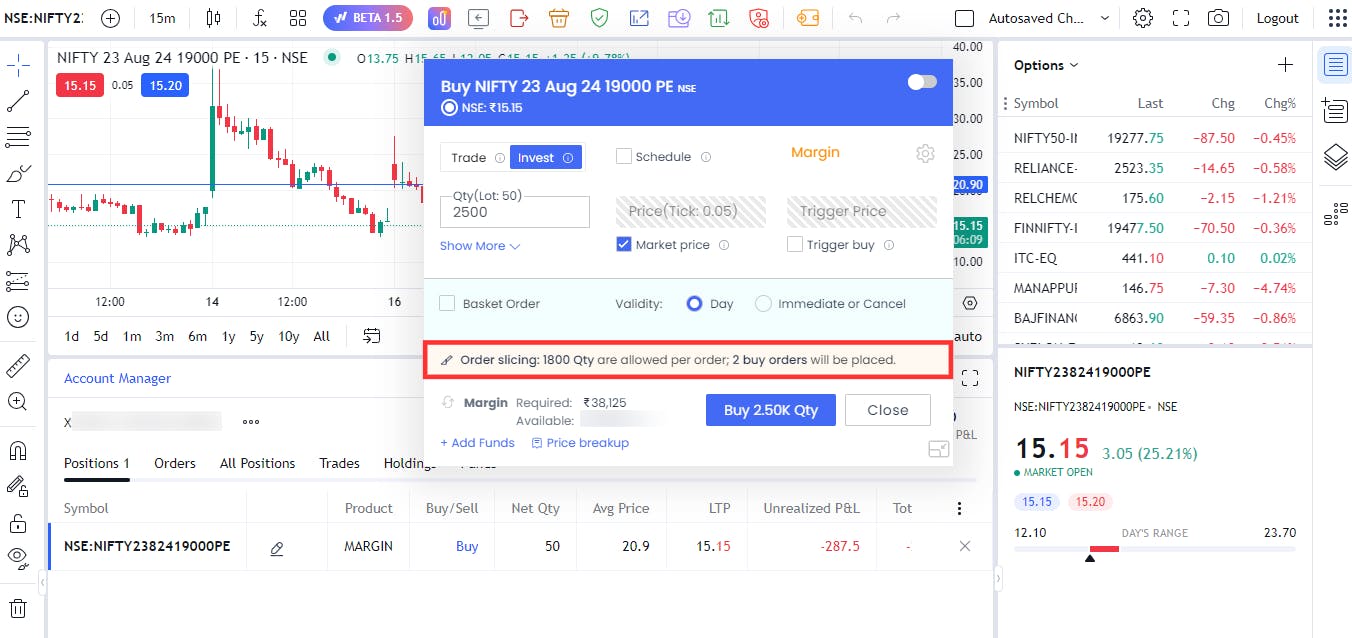
Task: Select 6m date range button
Action: pyautogui.click(x=197, y=336)
